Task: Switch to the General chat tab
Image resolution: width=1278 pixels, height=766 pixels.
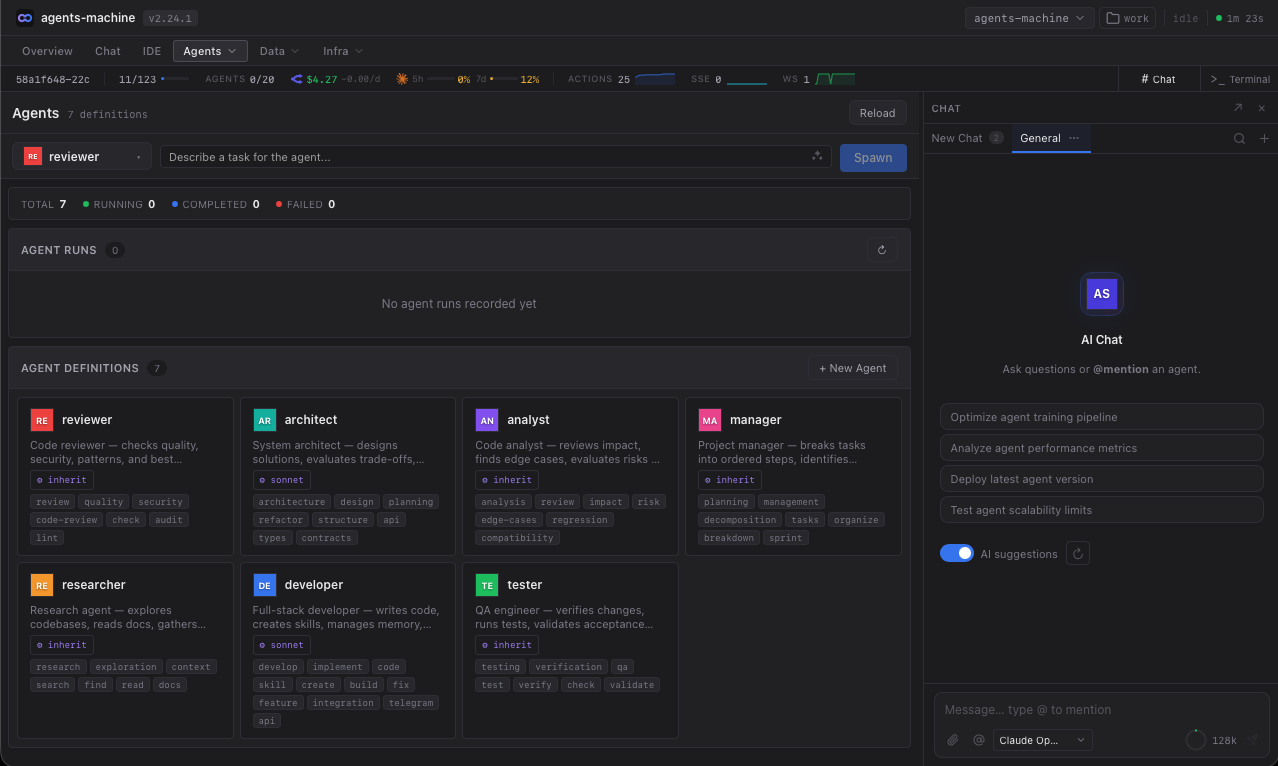Action: click(1040, 138)
